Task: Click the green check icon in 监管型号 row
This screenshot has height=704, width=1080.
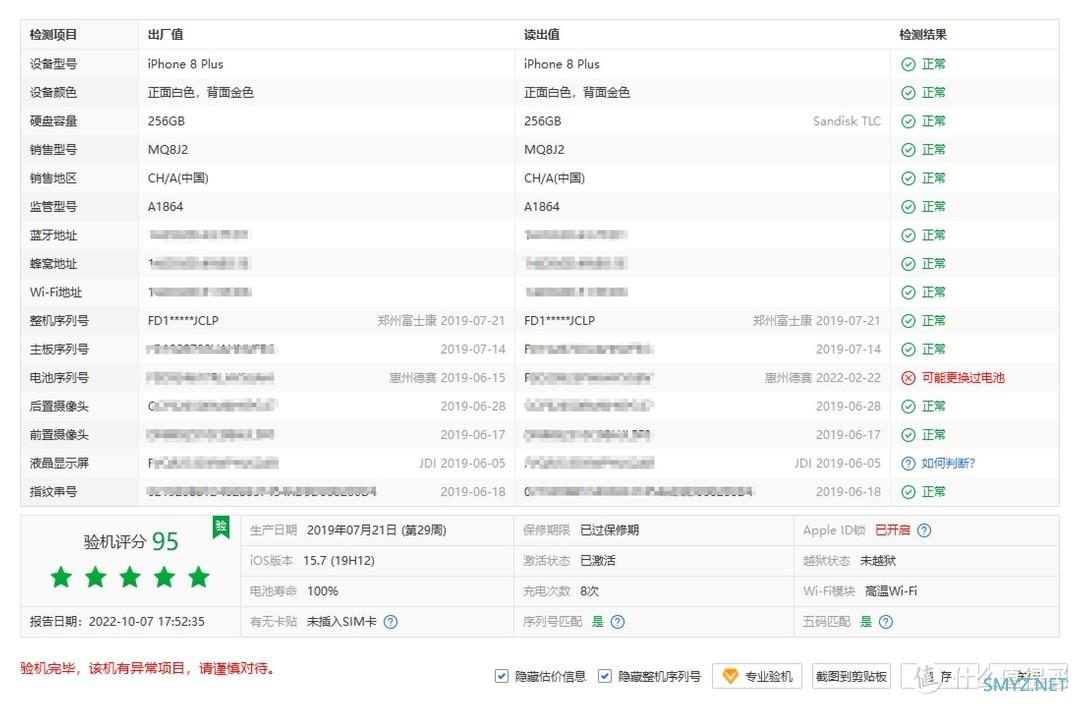Action: point(908,207)
